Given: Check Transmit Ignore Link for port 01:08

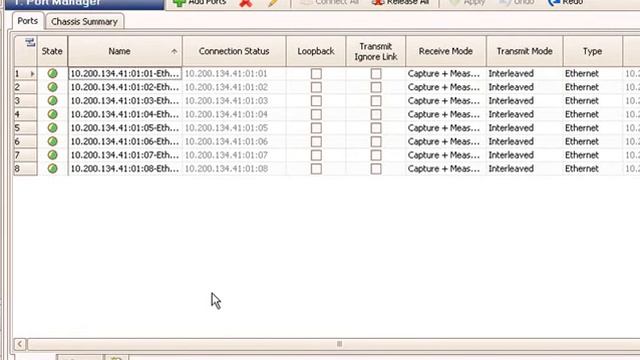Looking at the screenshot, I should click(376, 169).
